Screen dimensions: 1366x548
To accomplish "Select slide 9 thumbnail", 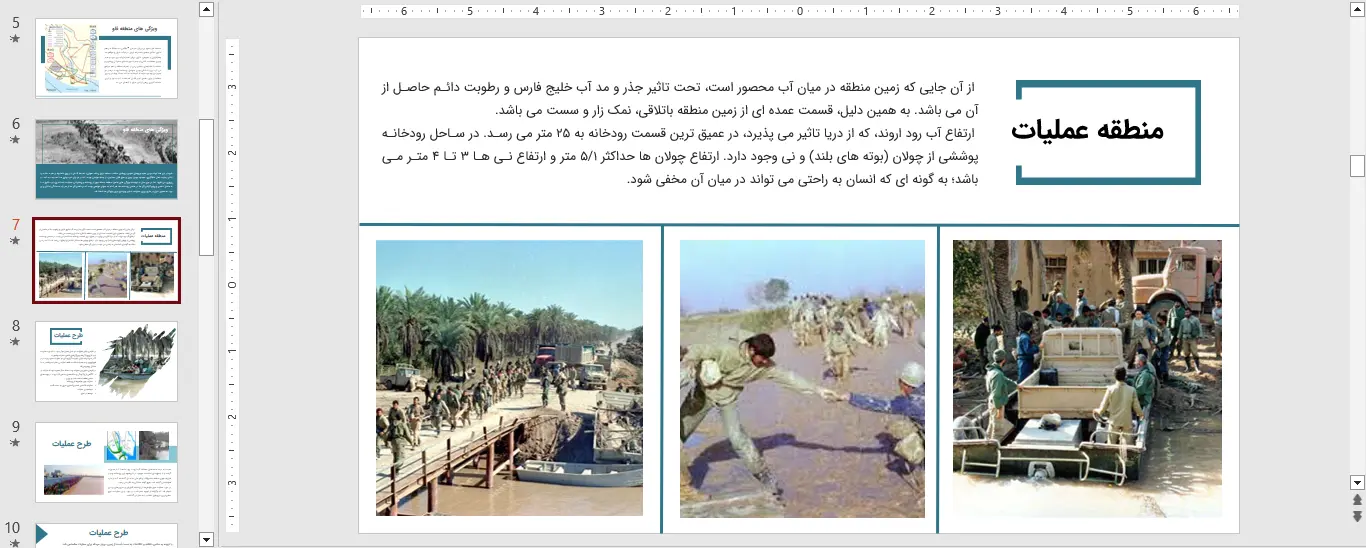I will tap(106, 462).
